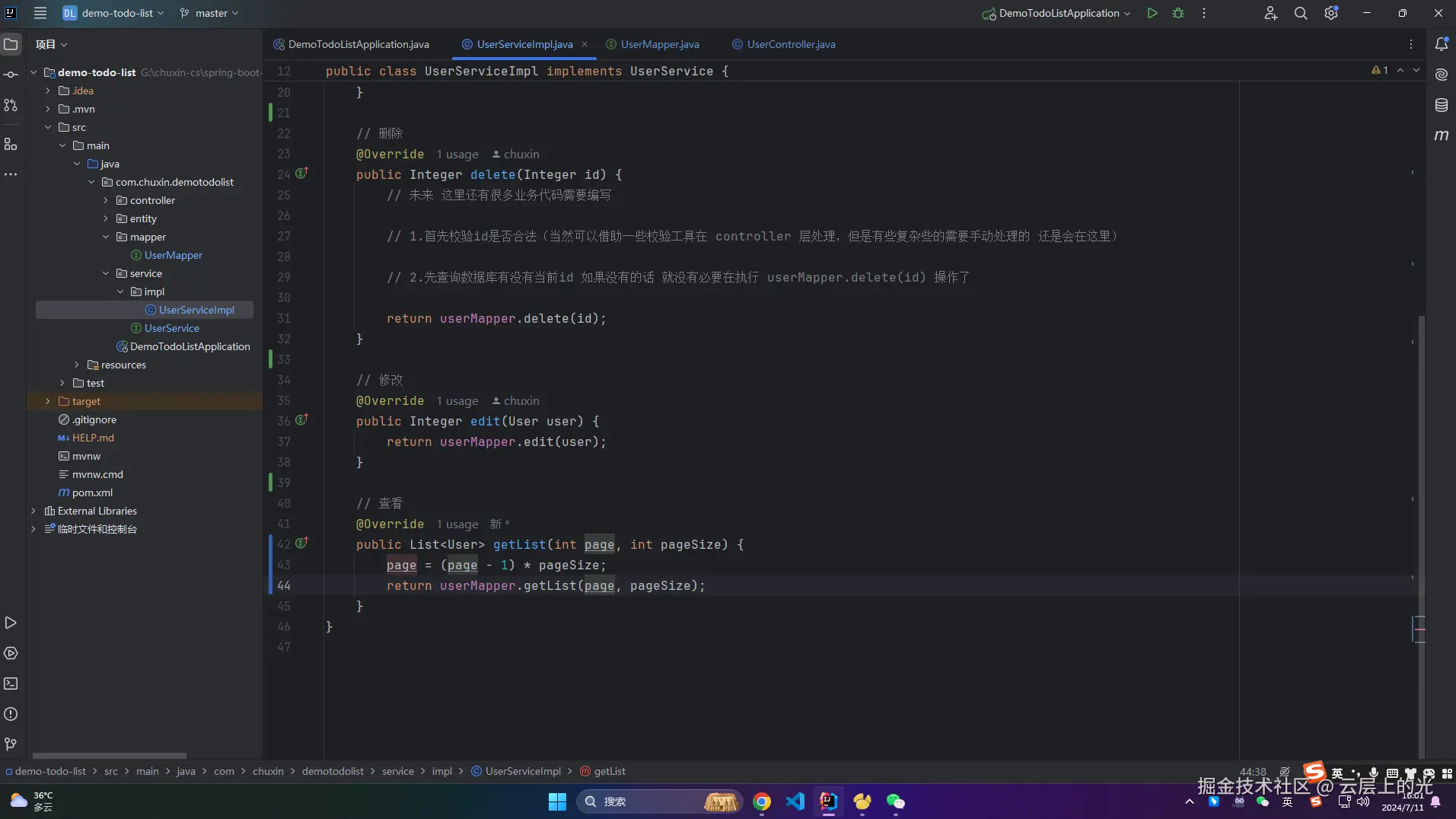Click implements gutter icon on line 36
Image resolution: width=1456 pixels, height=819 pixels.
pyautogui.click(x=301, y=419)
